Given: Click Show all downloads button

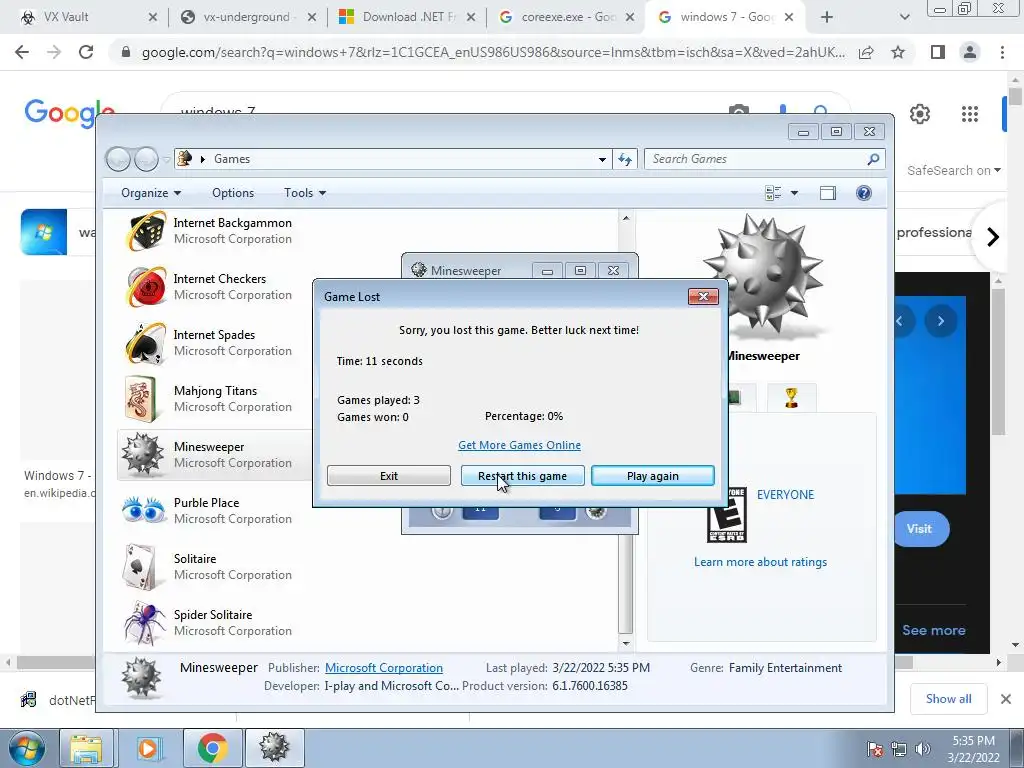Looking at the screenshot, I should click(948, 699).
